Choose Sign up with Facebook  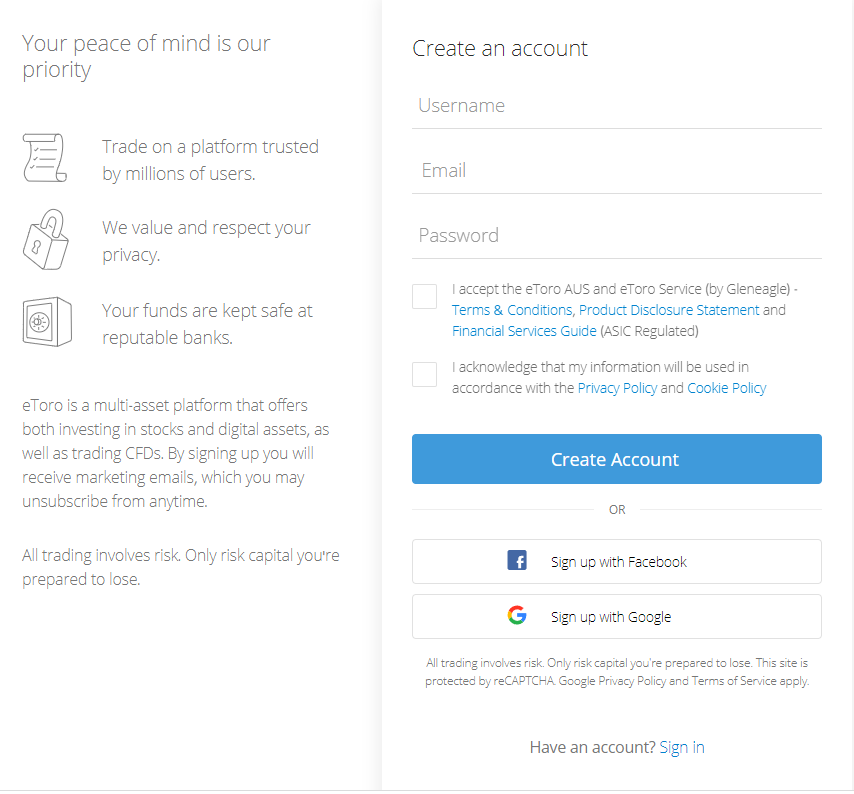click(617, 561)
